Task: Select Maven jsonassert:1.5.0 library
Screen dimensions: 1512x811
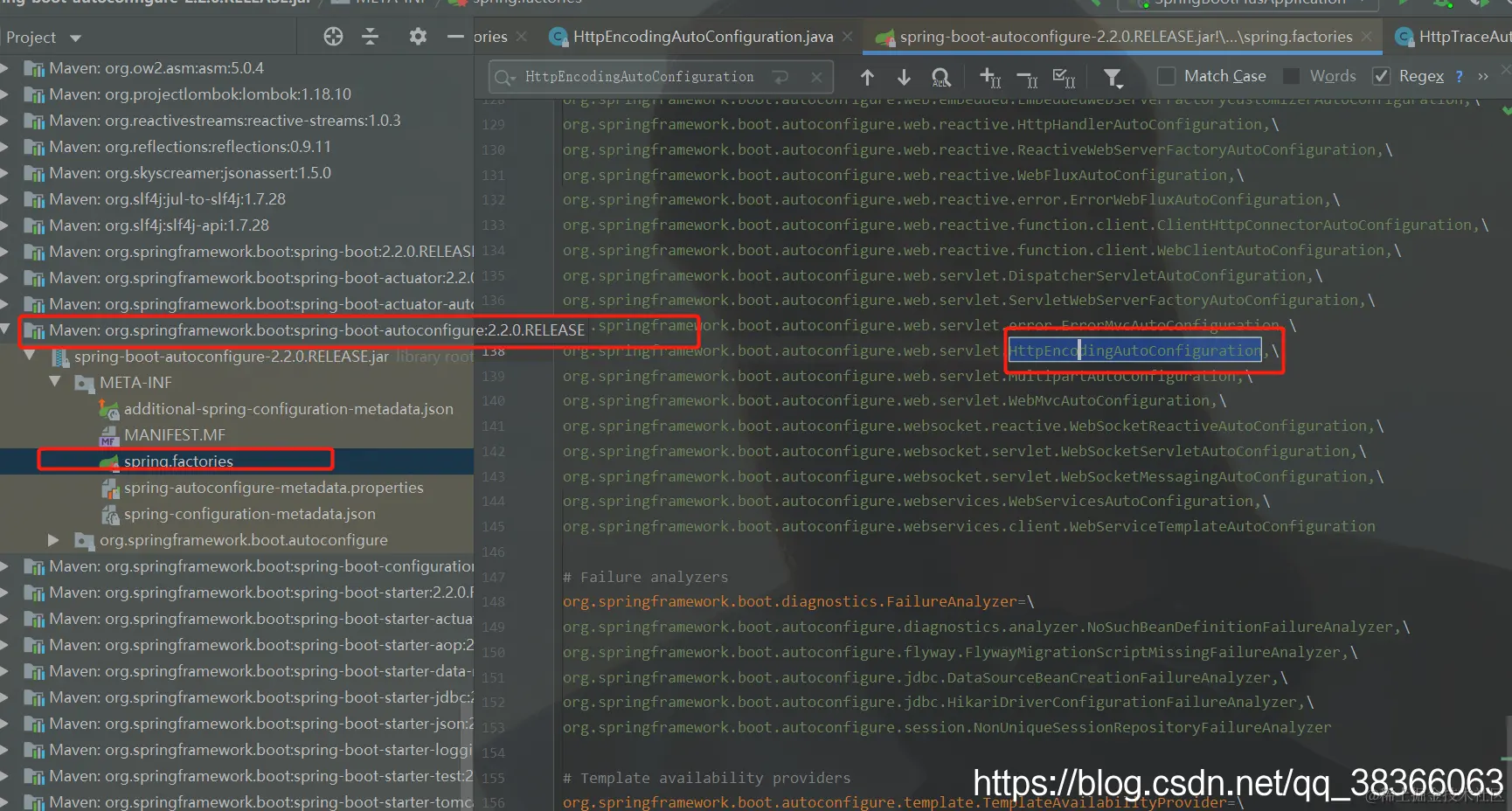Action: click(x=190, y=173)
